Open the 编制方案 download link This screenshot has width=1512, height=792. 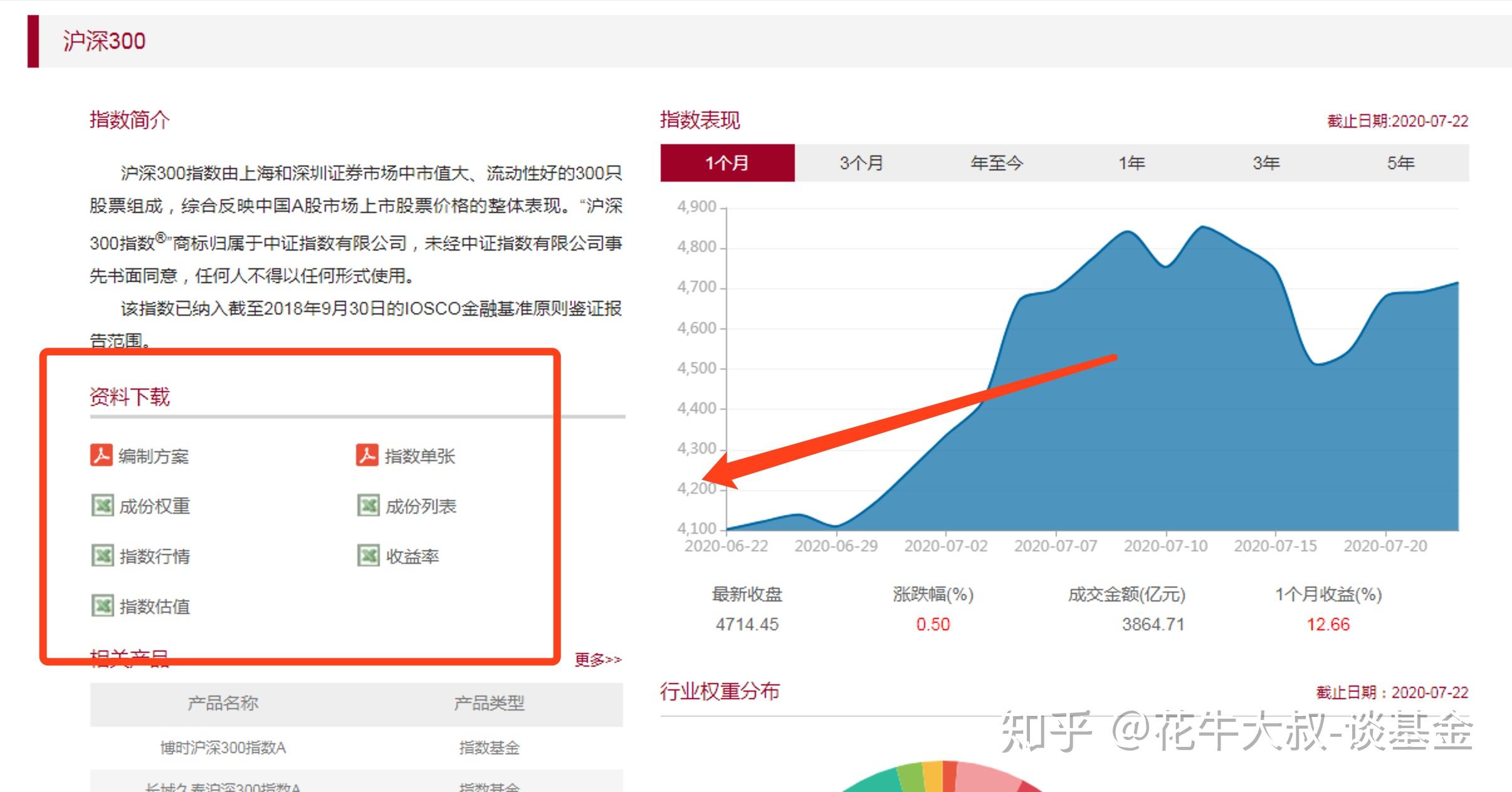(154, 456)
